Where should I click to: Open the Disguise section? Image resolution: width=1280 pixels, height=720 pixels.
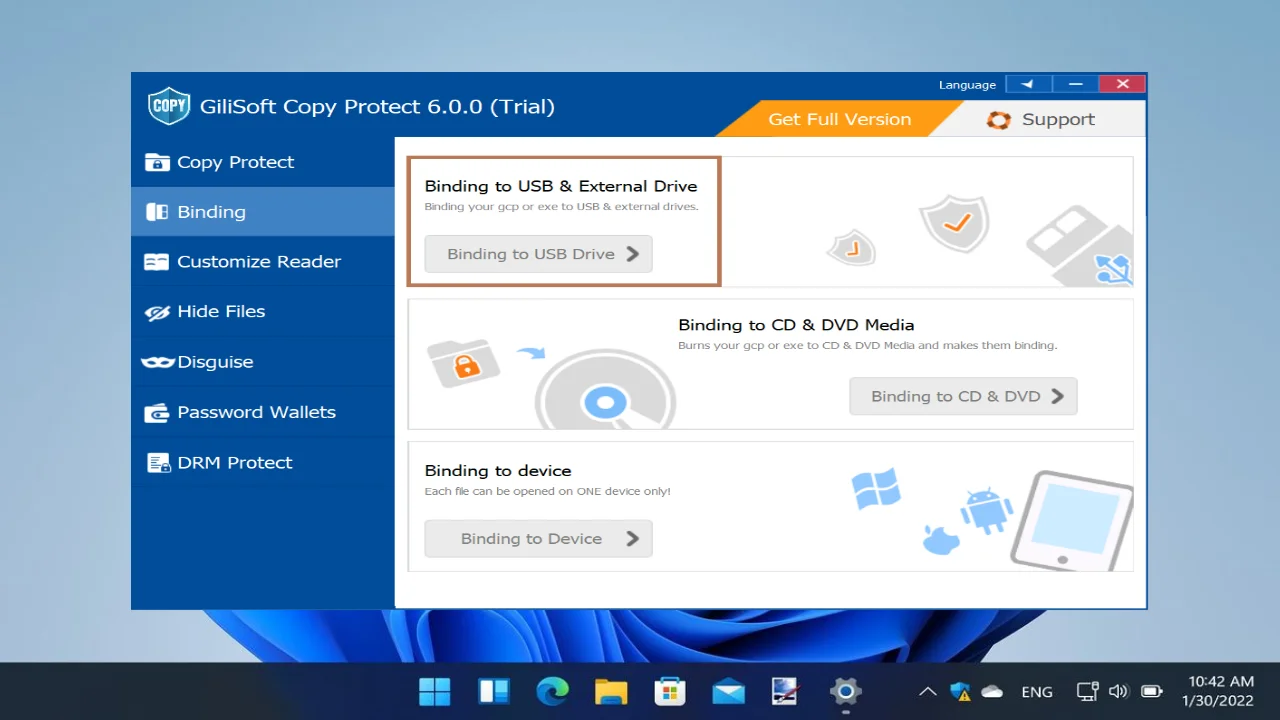[x=263, y=362]
